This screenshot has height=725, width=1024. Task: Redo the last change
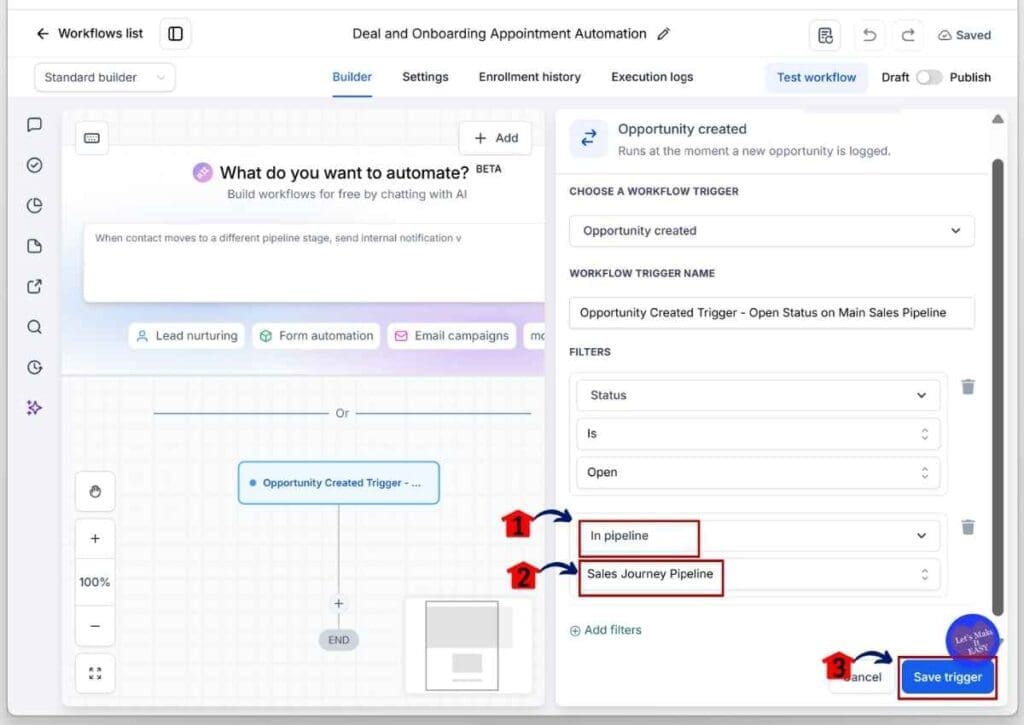(x=908, y=35)
